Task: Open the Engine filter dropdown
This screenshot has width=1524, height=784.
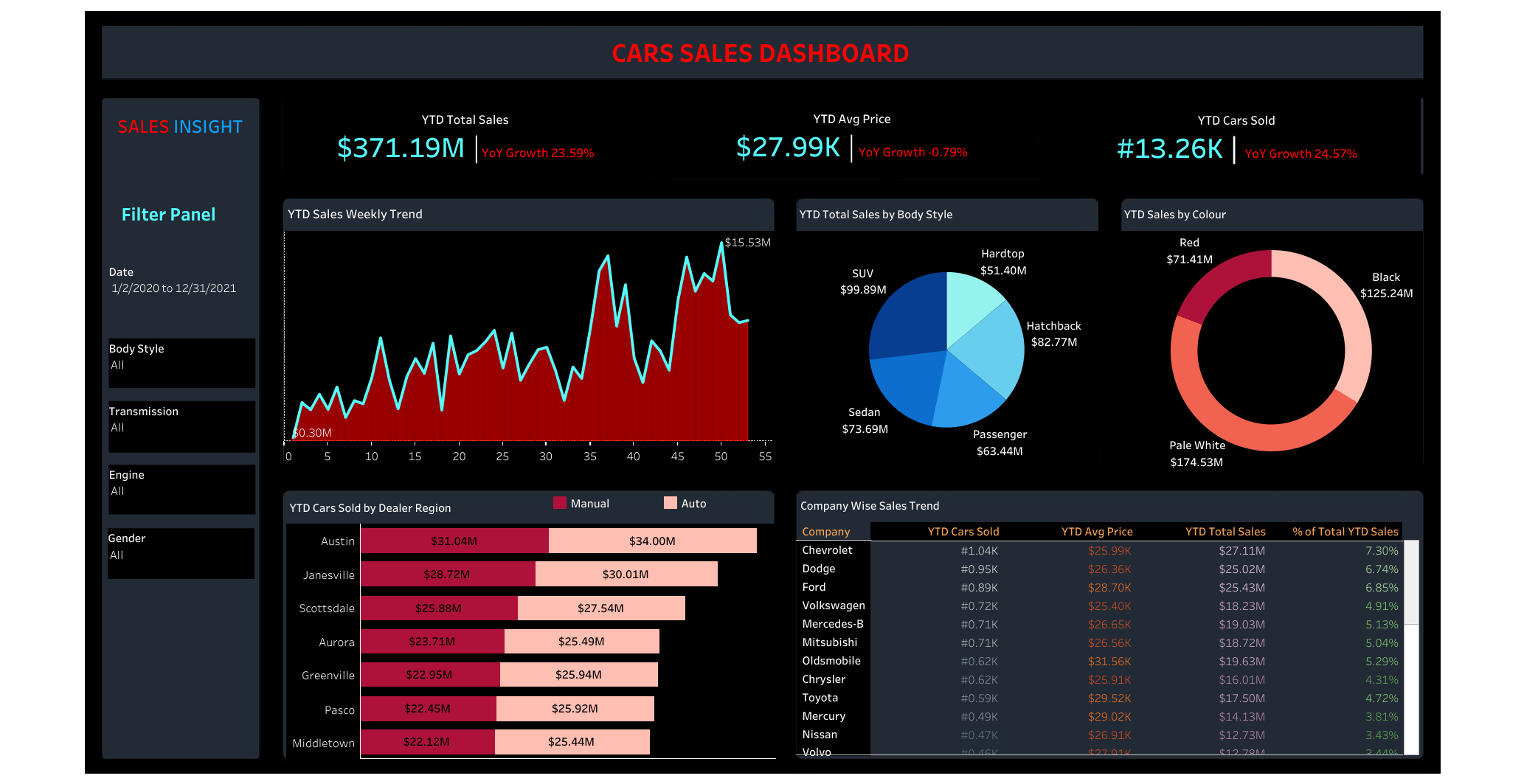Action: coord(181,489)
